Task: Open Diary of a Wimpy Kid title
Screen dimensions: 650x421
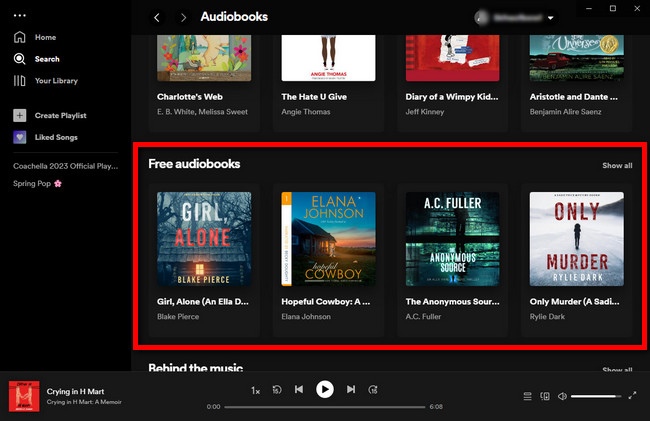Action: pos(452,97)
